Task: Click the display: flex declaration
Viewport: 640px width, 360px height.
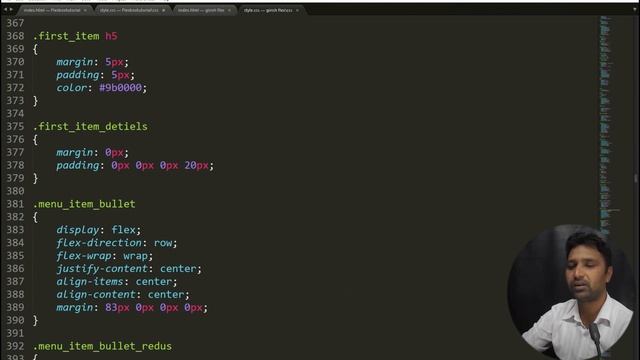Action: pos(98,230)
